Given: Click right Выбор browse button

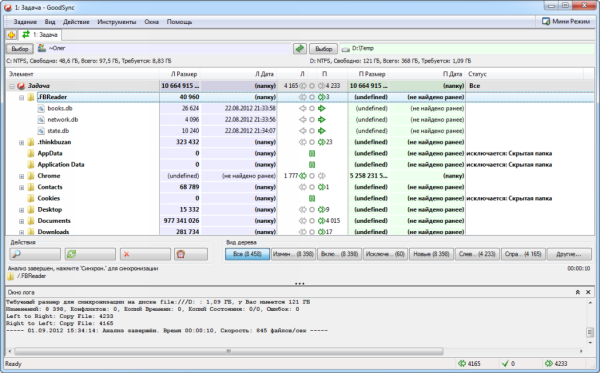Looking at the screenshot, I should coord(324,49).
